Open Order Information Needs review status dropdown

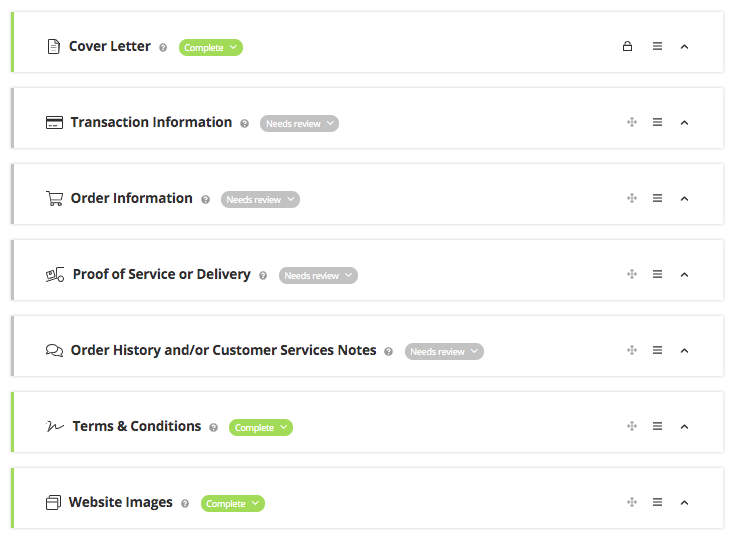(x=260, y=200)
